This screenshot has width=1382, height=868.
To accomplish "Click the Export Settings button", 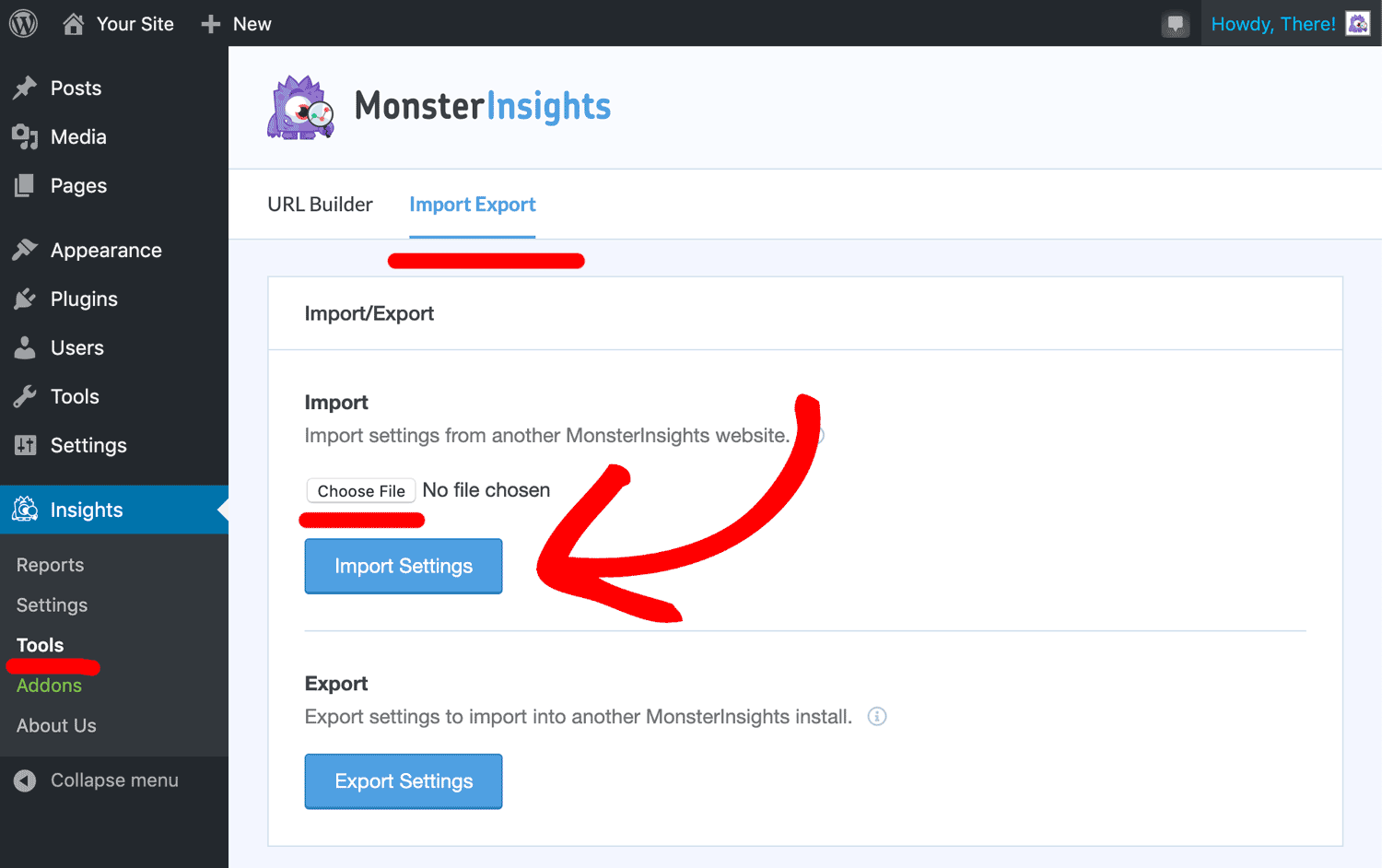I will [x=403, y=781].
